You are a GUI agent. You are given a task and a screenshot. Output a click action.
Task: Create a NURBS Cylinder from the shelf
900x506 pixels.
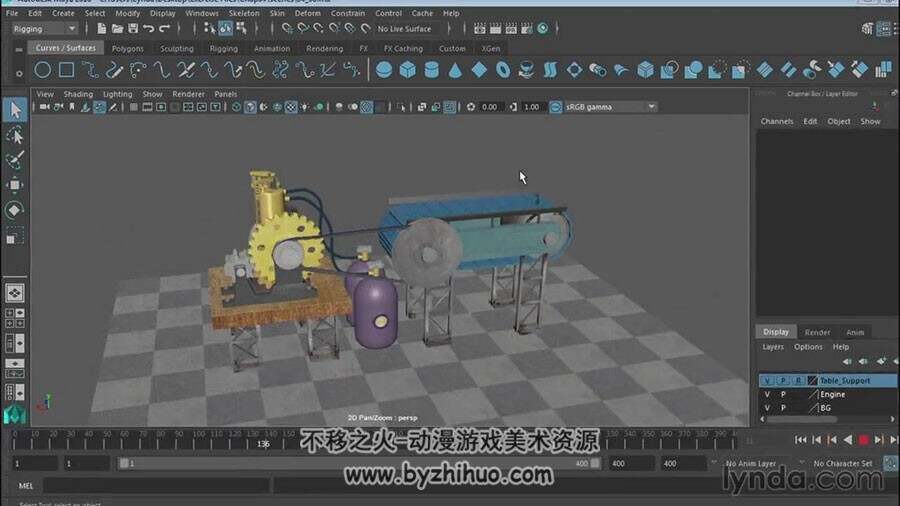(x=432, y=70)
